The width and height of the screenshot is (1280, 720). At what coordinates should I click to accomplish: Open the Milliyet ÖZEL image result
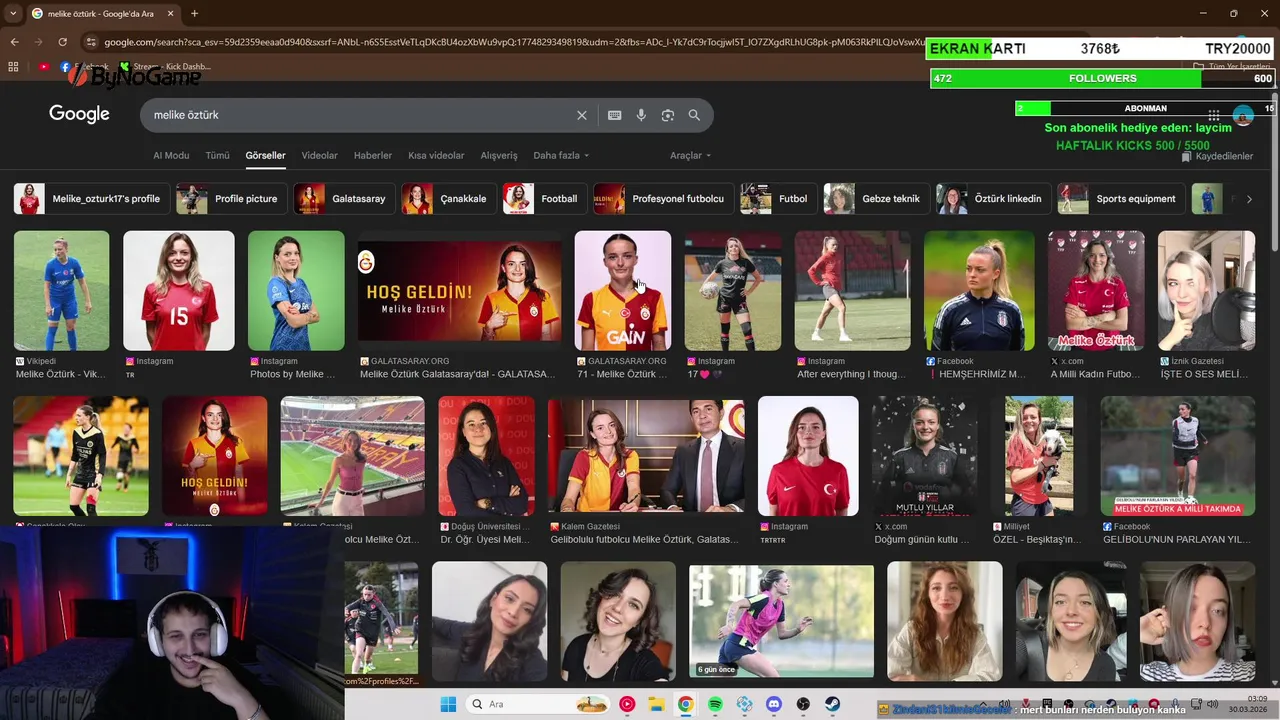coord(1039,456)
